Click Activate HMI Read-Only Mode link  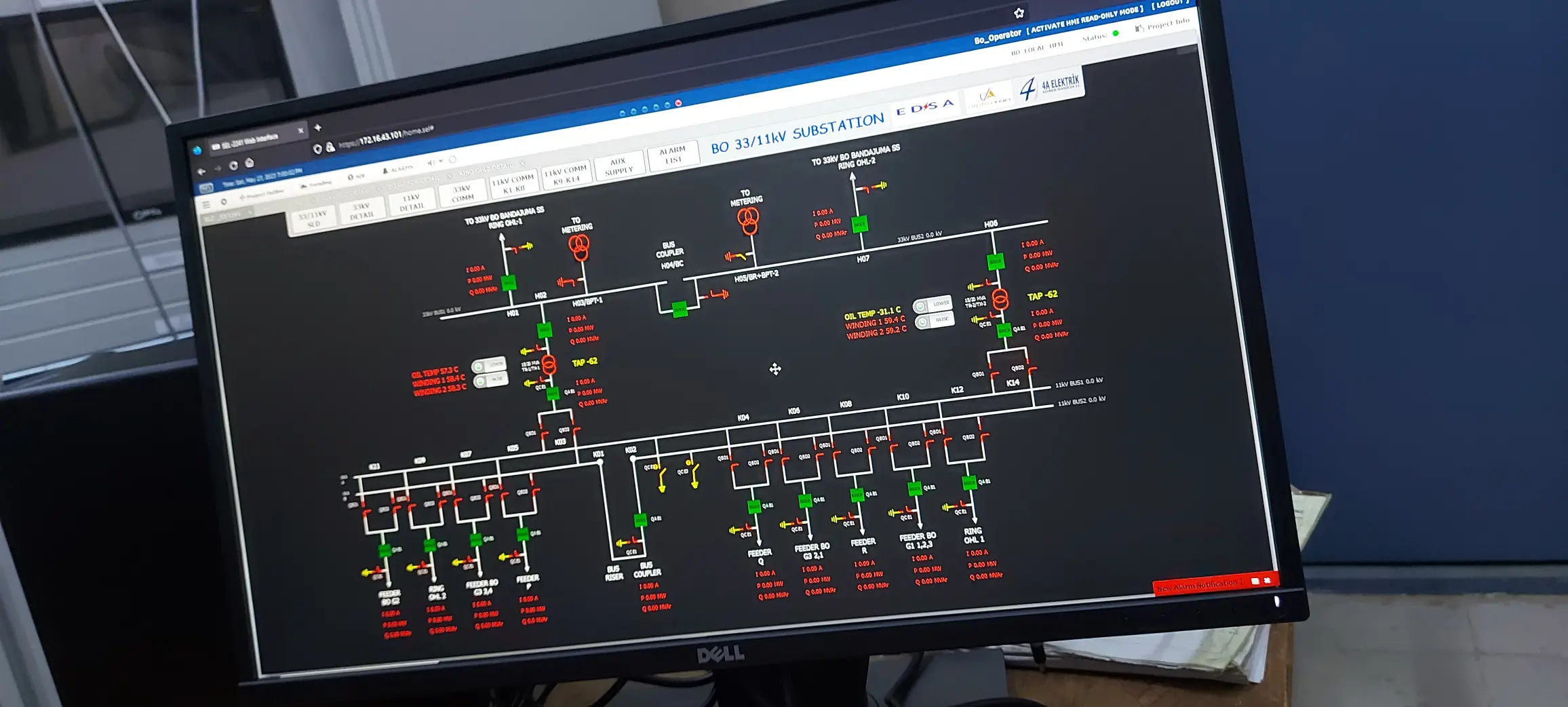[x=1084, y=18]
